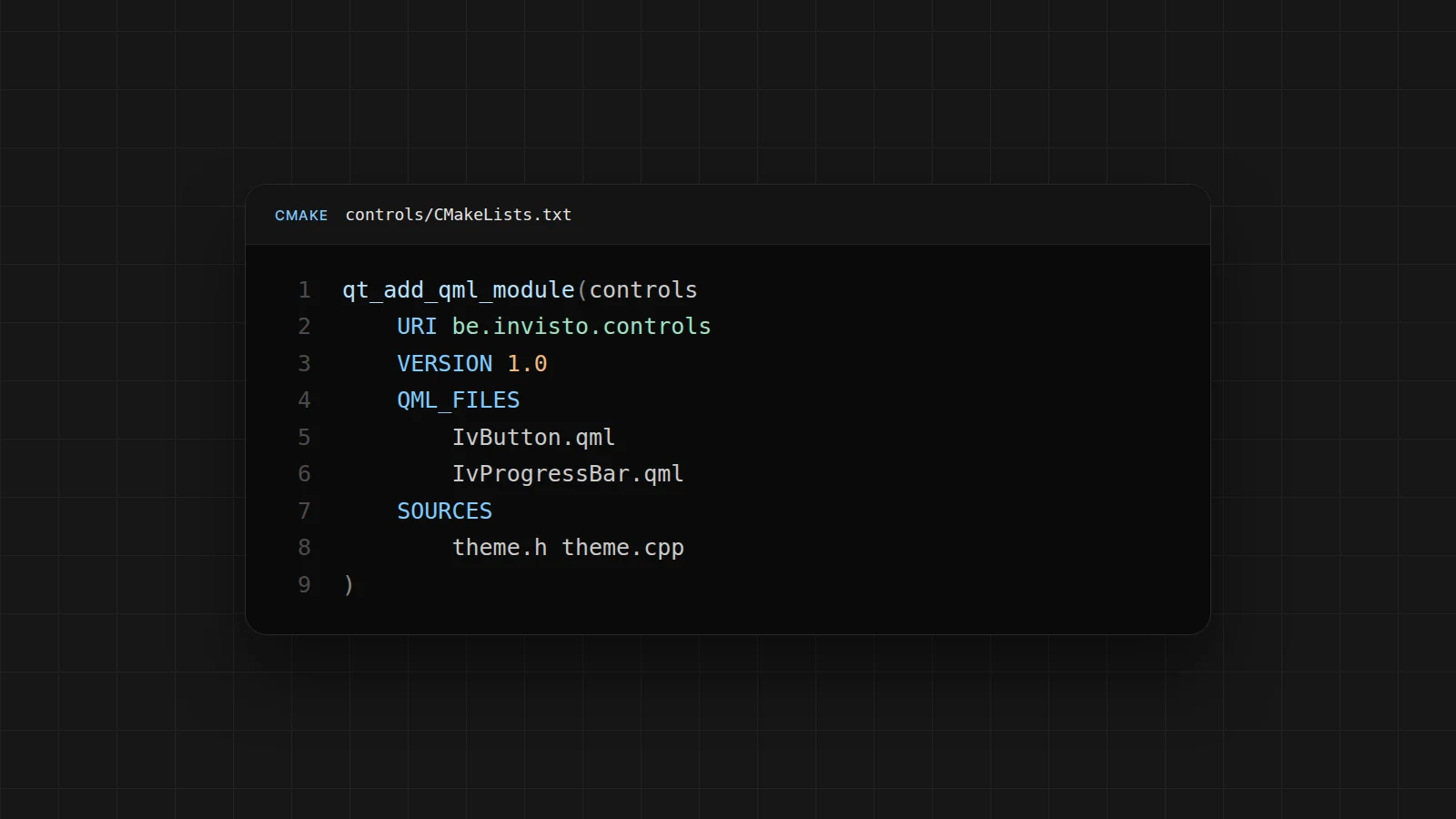Image resolution: width=1456 pixels, height=819 pixels.
Task: Click line number 9 in the gutter
Action: tap(305, 585)
